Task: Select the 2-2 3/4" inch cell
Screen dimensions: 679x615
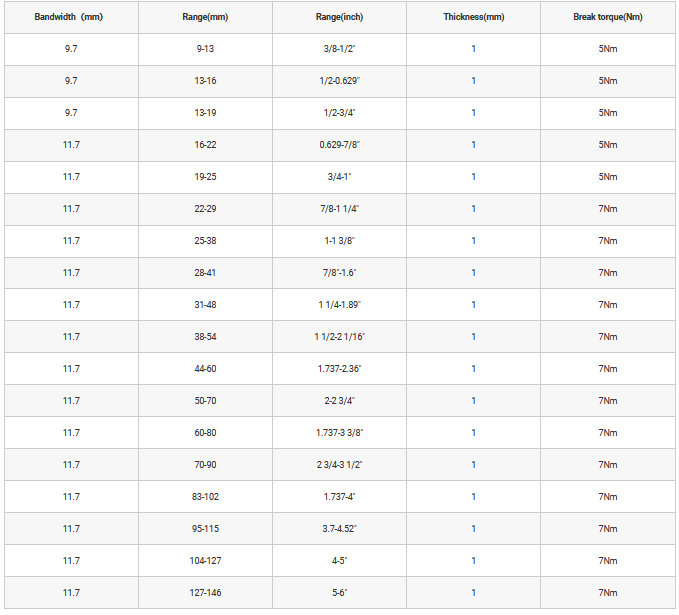Action: click(x=338, y=401)
